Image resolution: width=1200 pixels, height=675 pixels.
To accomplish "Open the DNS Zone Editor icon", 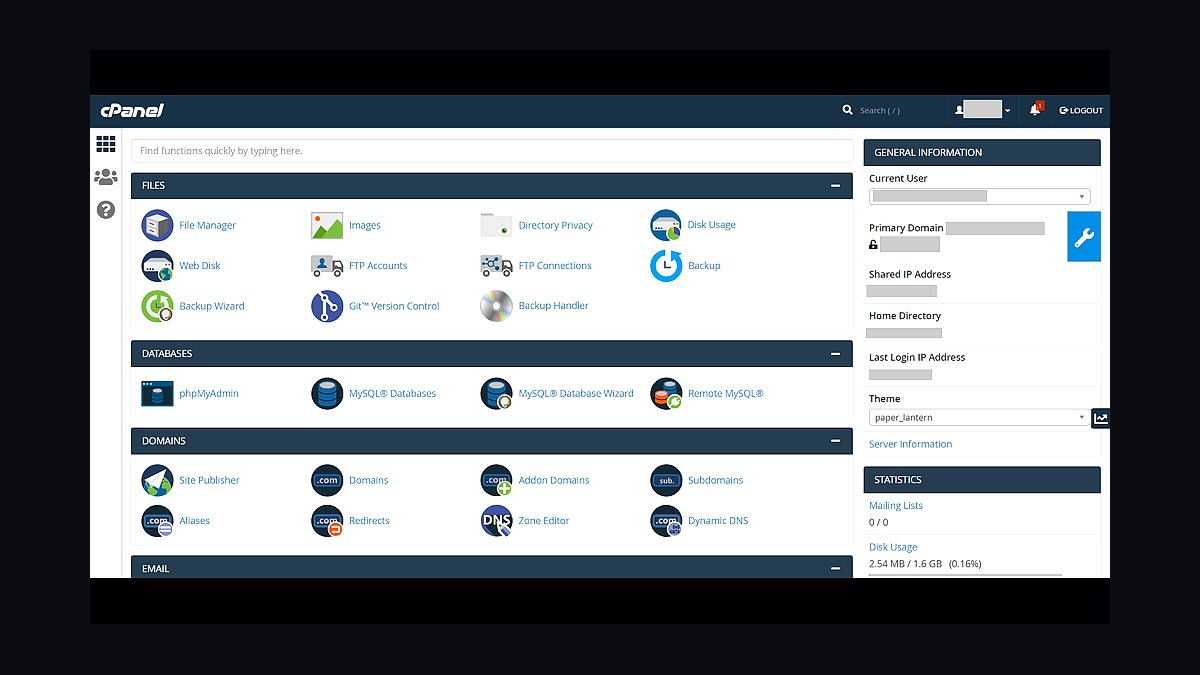I will [496, 521].
